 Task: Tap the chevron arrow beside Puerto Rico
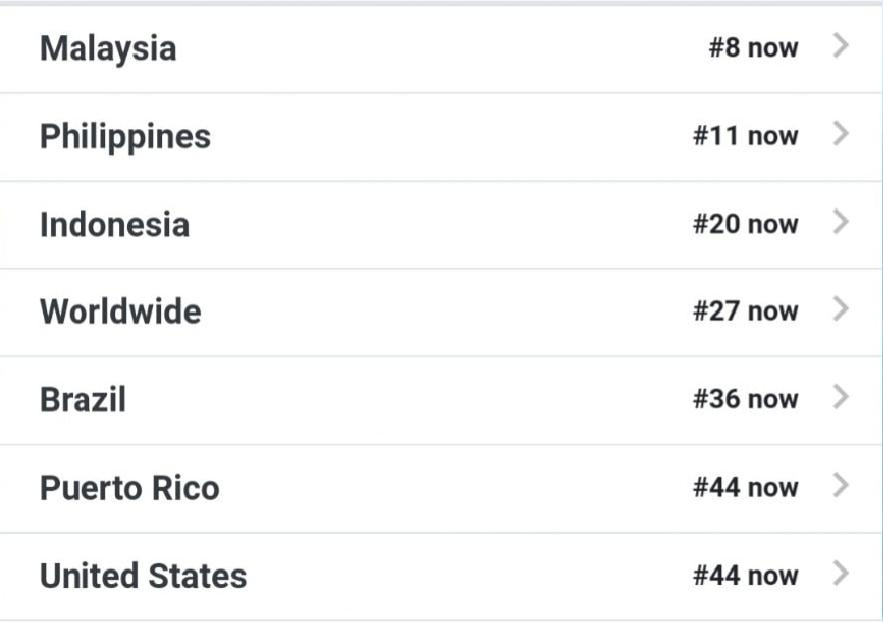(x=841, y=486)
